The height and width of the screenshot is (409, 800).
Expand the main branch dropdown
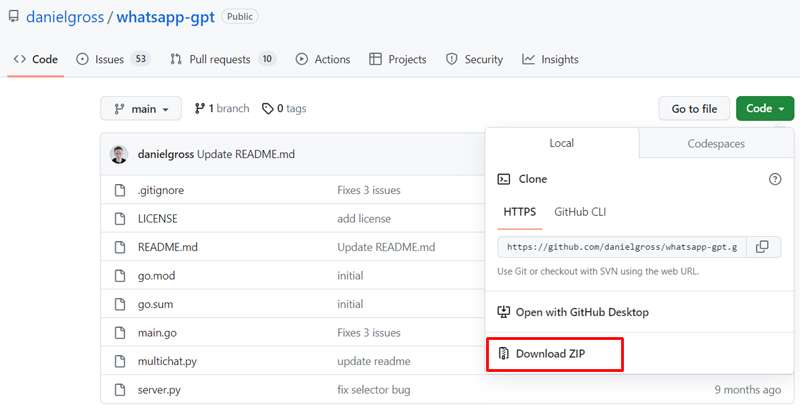tap(141, 109)
